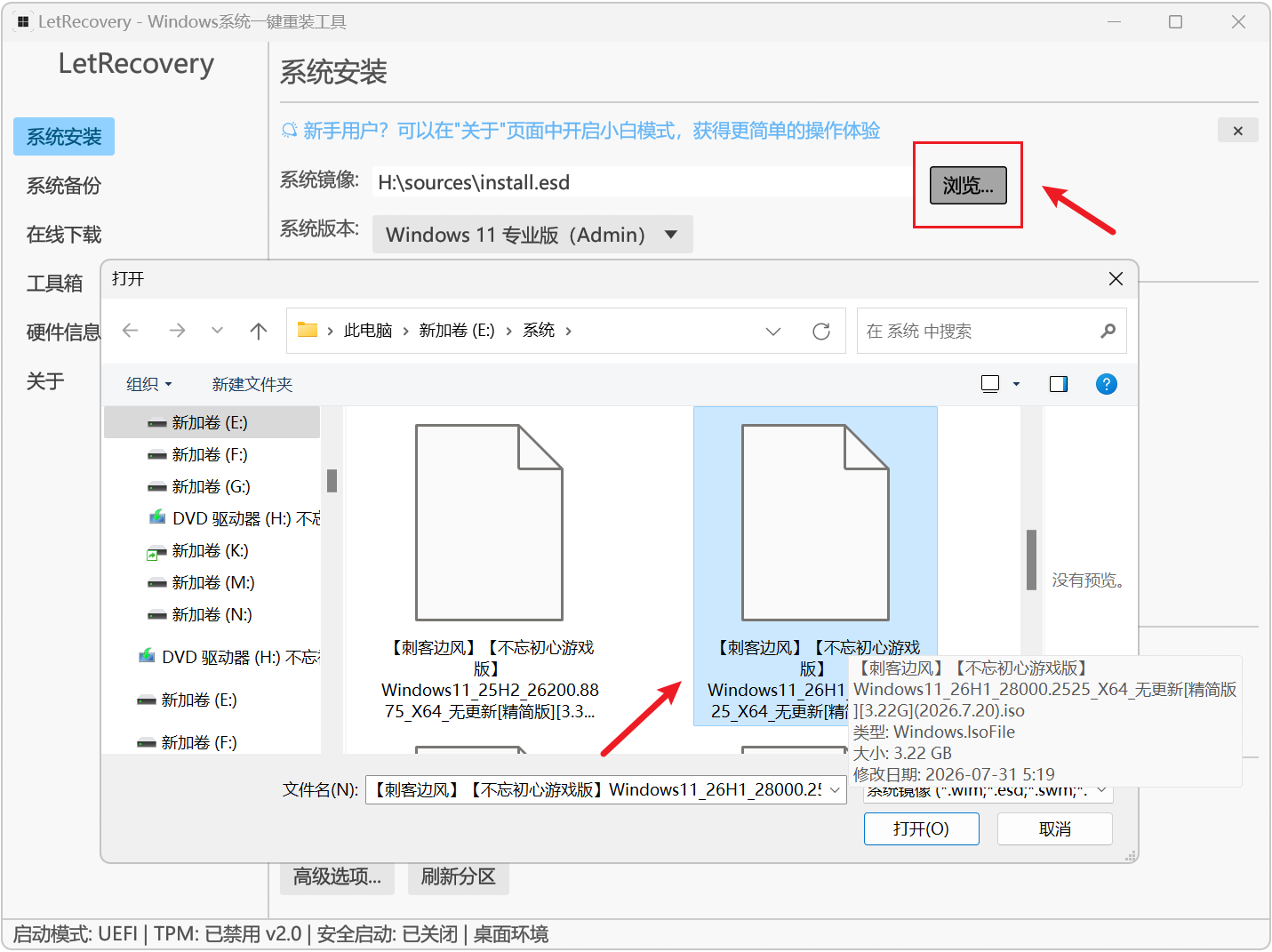The height and width of the screenshot is (952, 1272).
Task: Click the disc icon beside bottom DVD 驱动器 (H:)
Action: click(147, 656)
